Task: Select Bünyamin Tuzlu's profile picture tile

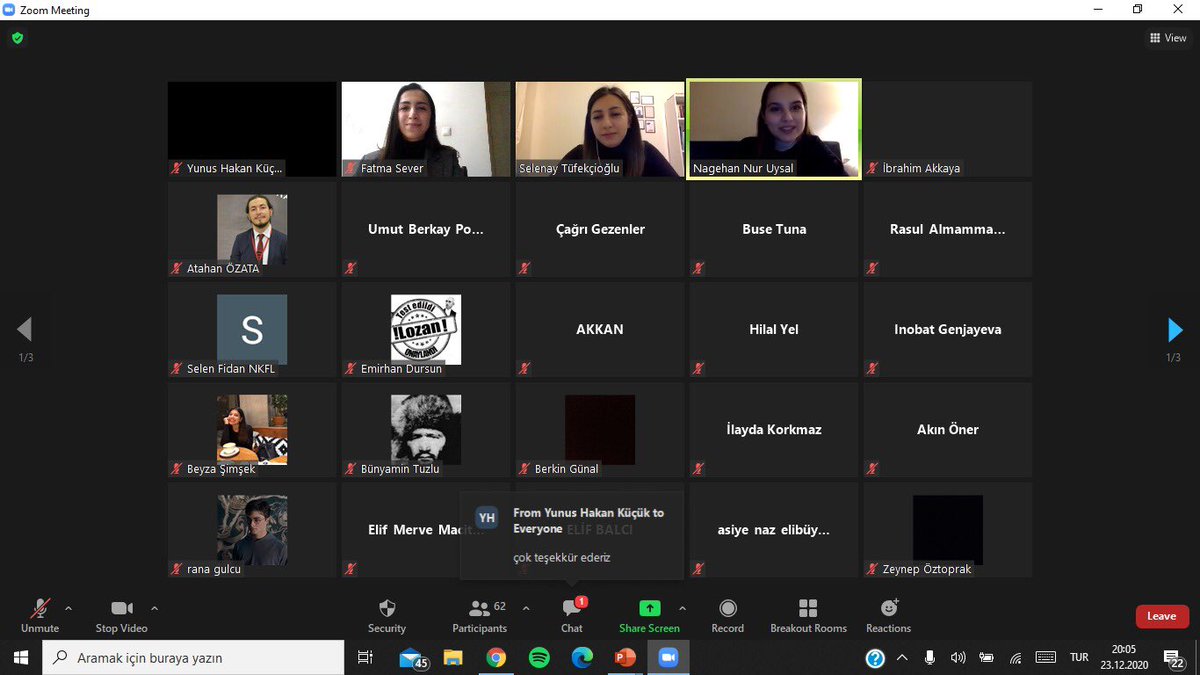Action: pos(426,429)
